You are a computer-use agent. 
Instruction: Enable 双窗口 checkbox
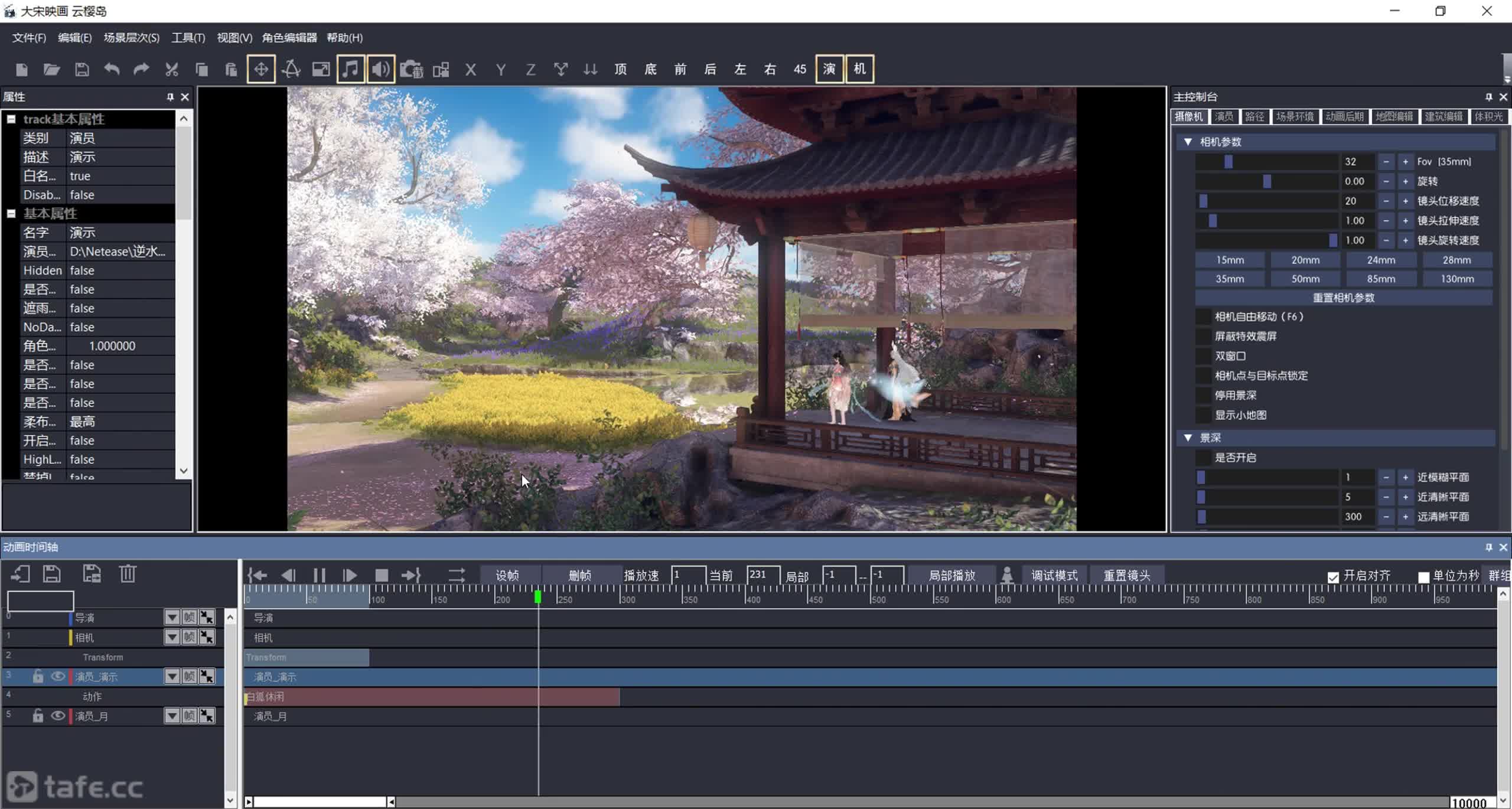pyautogui.click(x=1203, y=356)
